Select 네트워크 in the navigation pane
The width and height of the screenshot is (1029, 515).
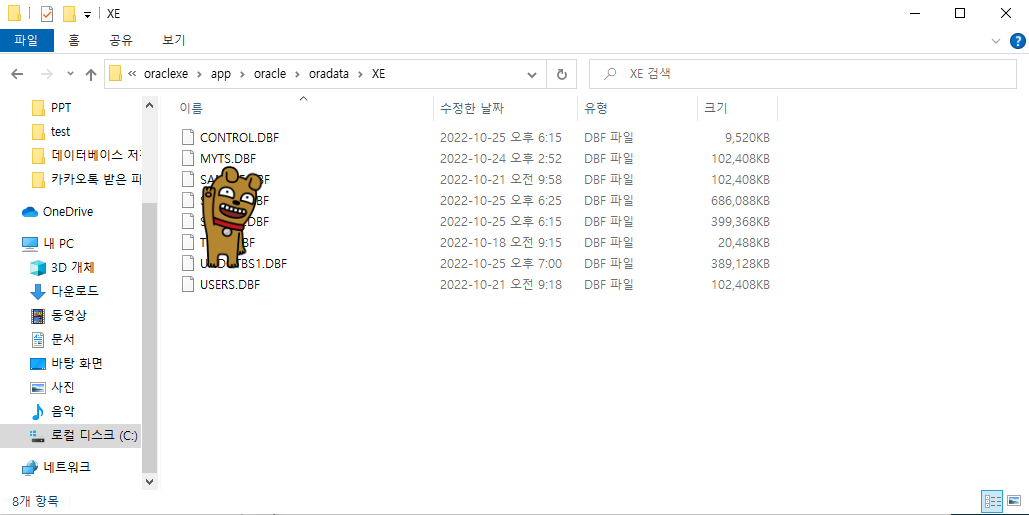click(66, 468)
